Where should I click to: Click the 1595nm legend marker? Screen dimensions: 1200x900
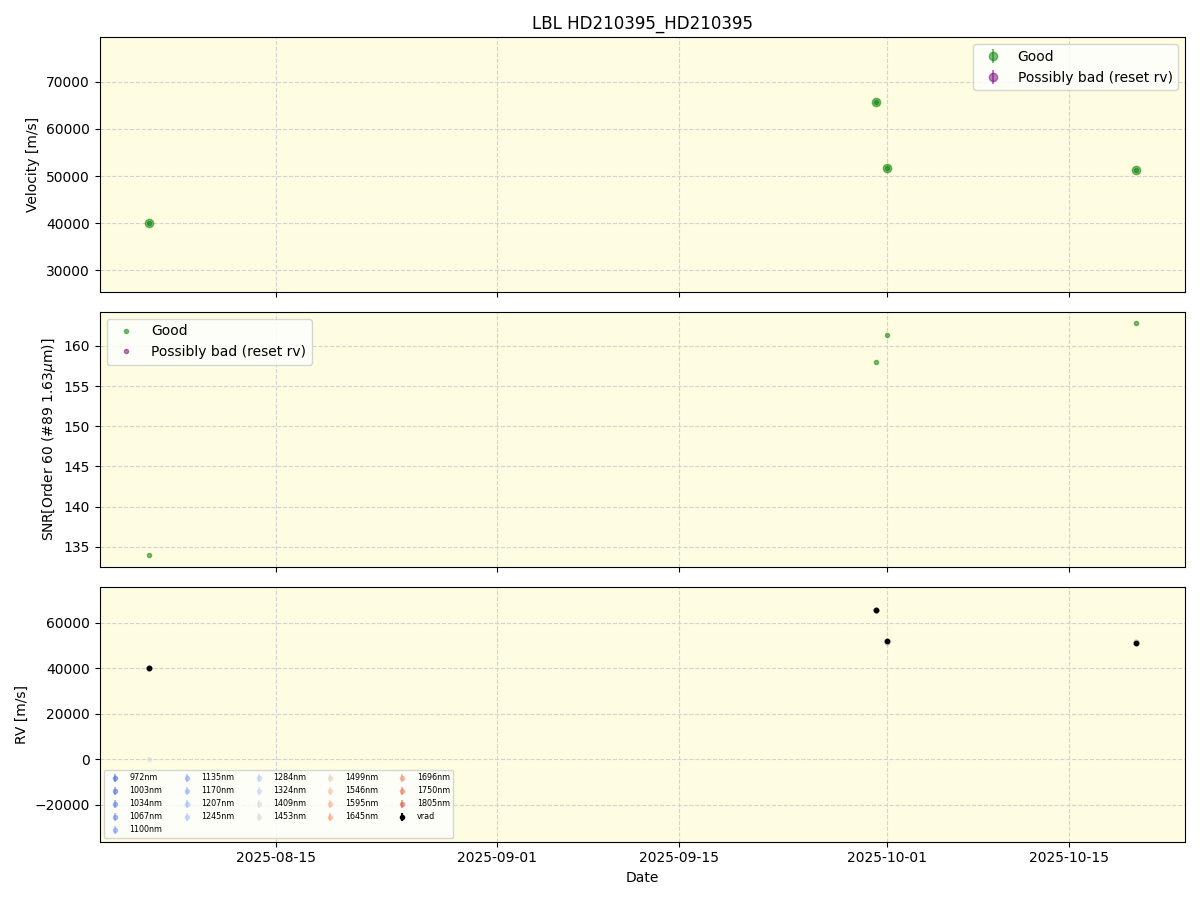(x=330, y=804)
